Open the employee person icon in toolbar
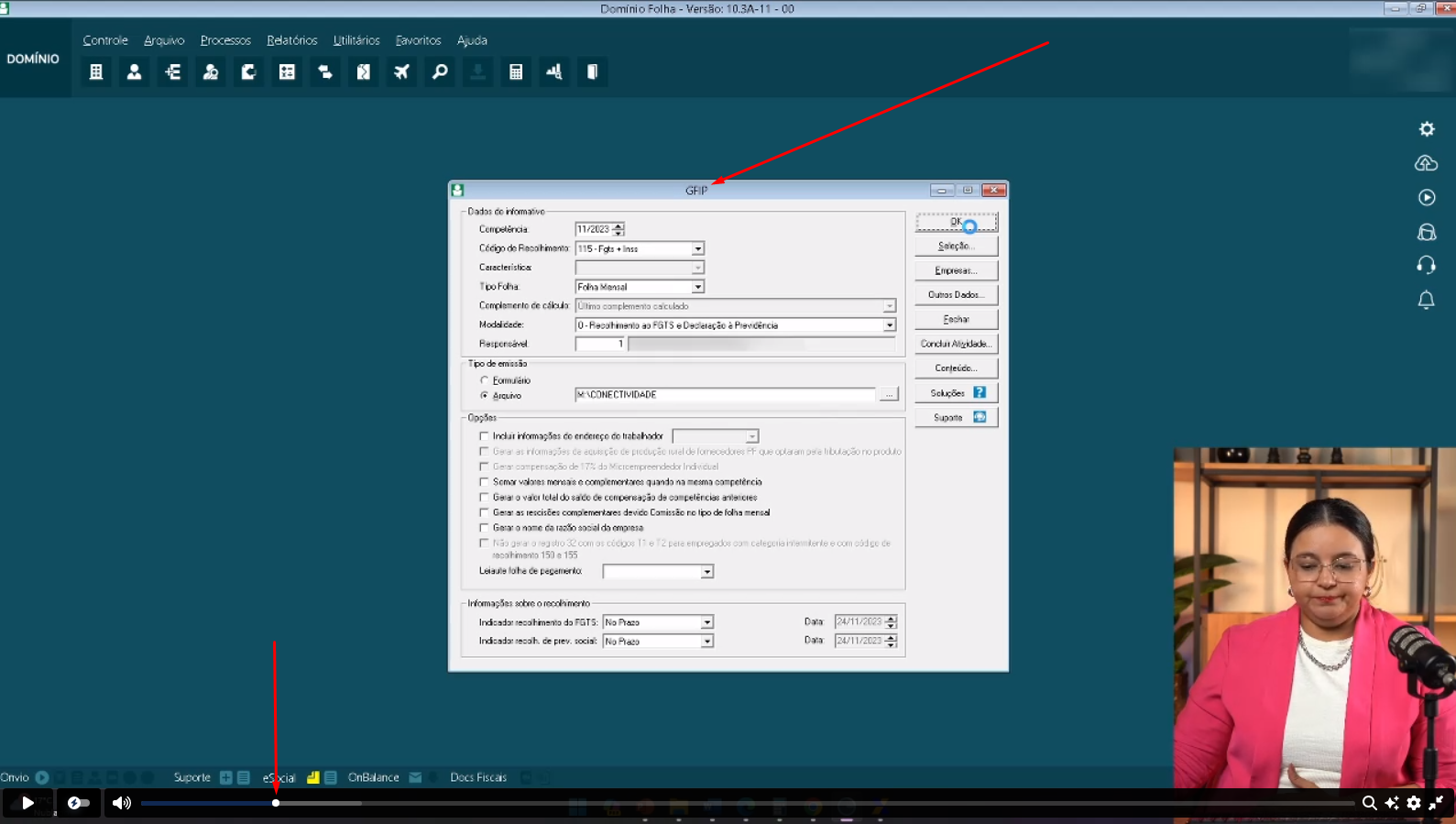 135,71
